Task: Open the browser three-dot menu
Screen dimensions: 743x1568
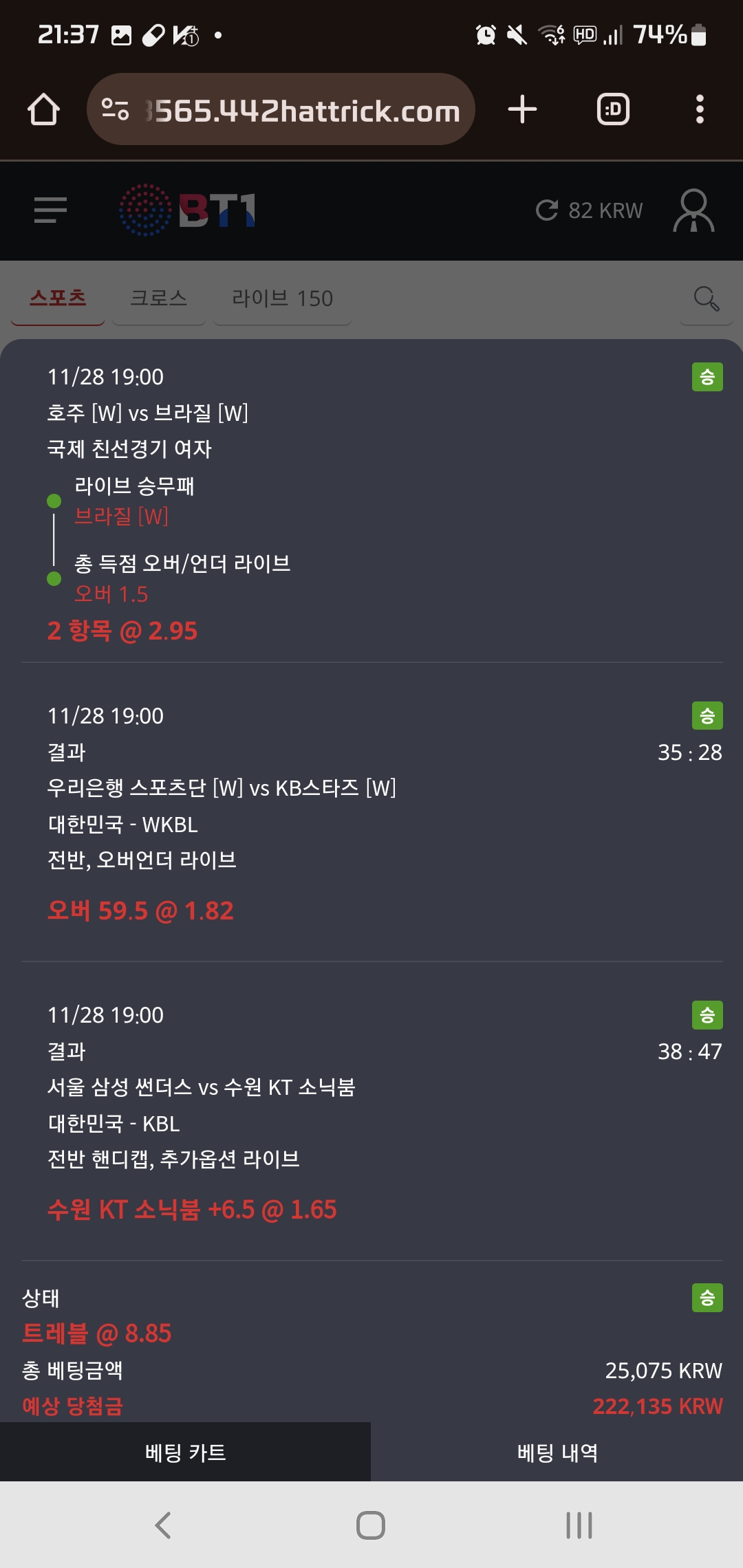Action: (x=700, y=109)
